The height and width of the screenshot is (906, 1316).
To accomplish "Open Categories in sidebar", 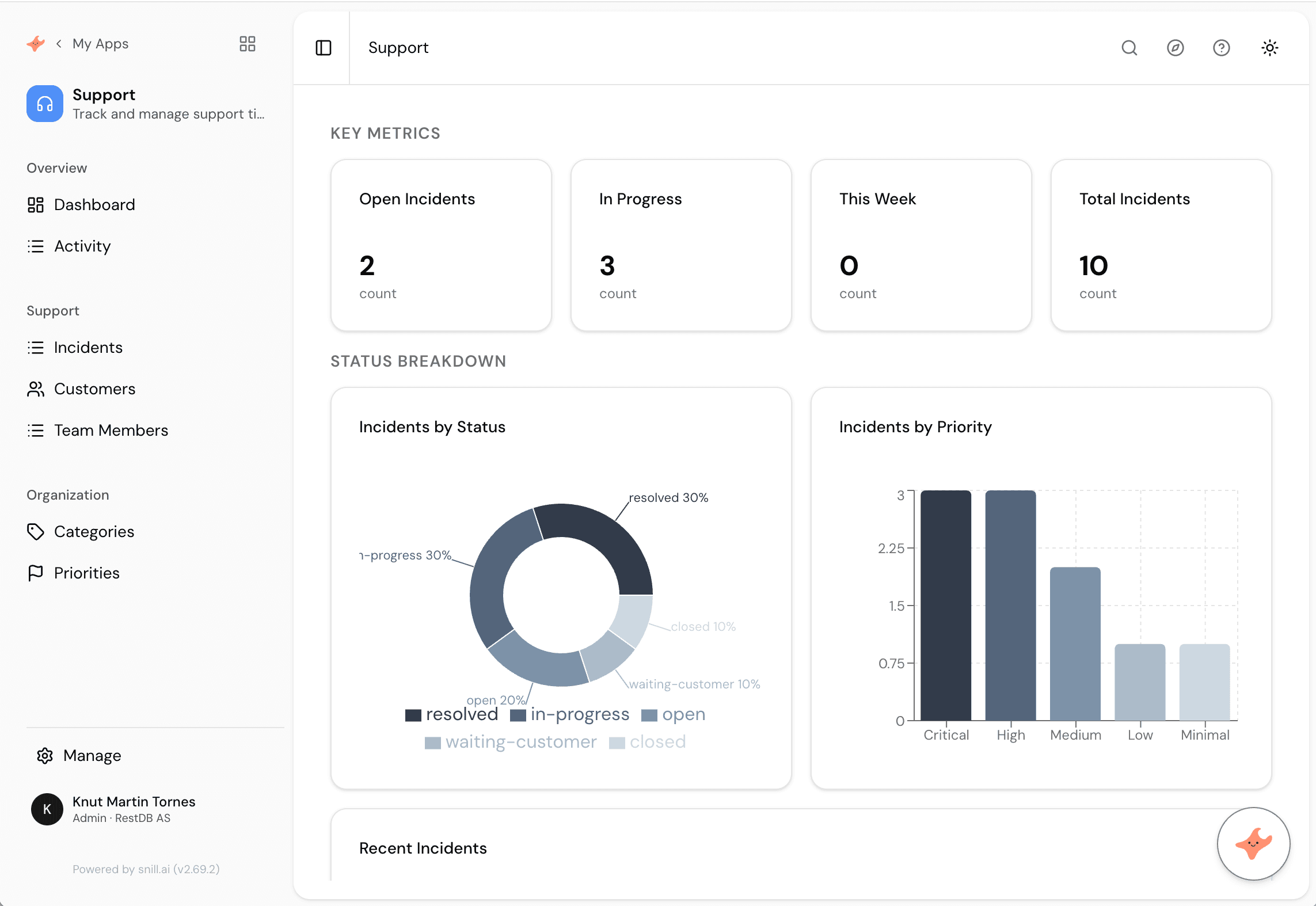I will click(81, 532).
